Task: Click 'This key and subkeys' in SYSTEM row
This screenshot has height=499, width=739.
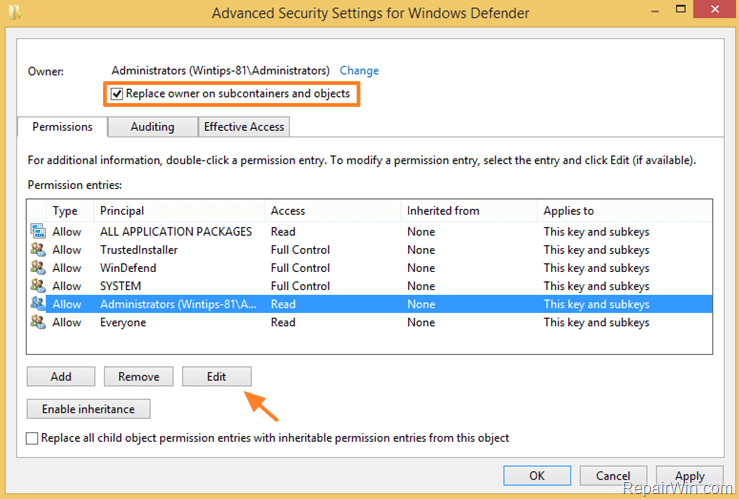Action: (x=596, y=286)
